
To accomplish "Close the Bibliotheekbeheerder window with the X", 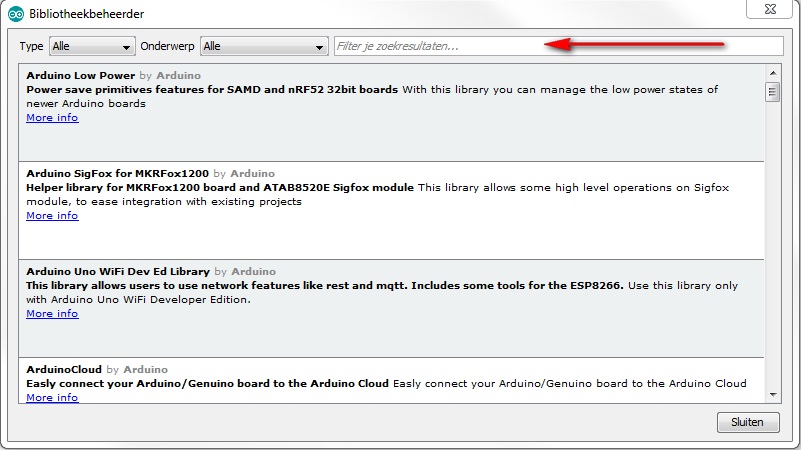I will 771,9.
